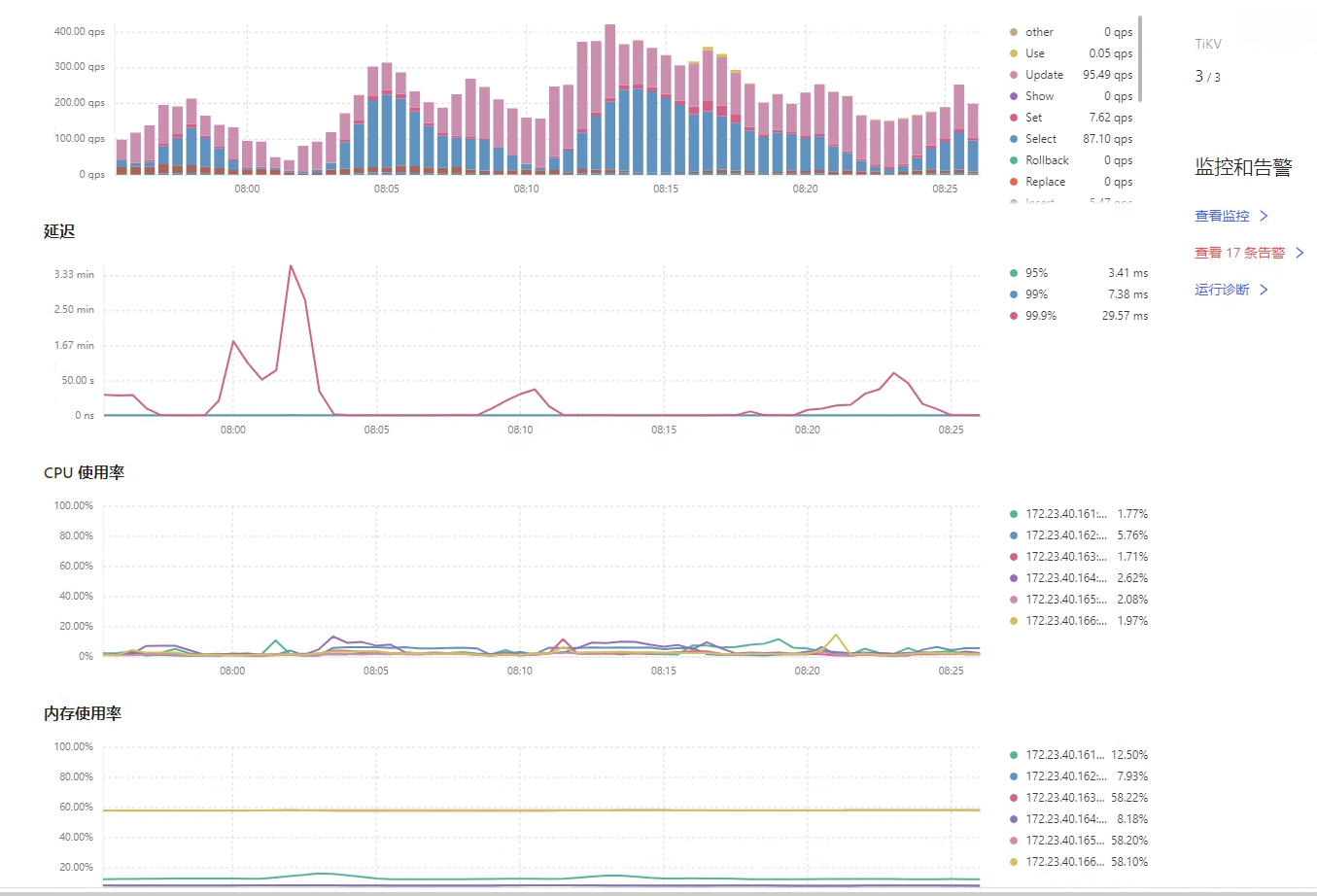The image size is (1317, 896).
Task: Click the arrow next to 运行诊断
Action: point(1264,290)
